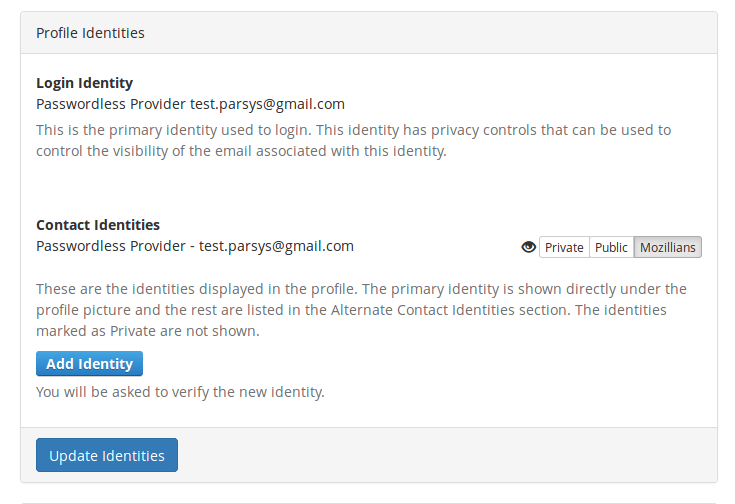
Task: Set contact identity visibility to Private
Action: pyautogui.click(x=564, y=247)
